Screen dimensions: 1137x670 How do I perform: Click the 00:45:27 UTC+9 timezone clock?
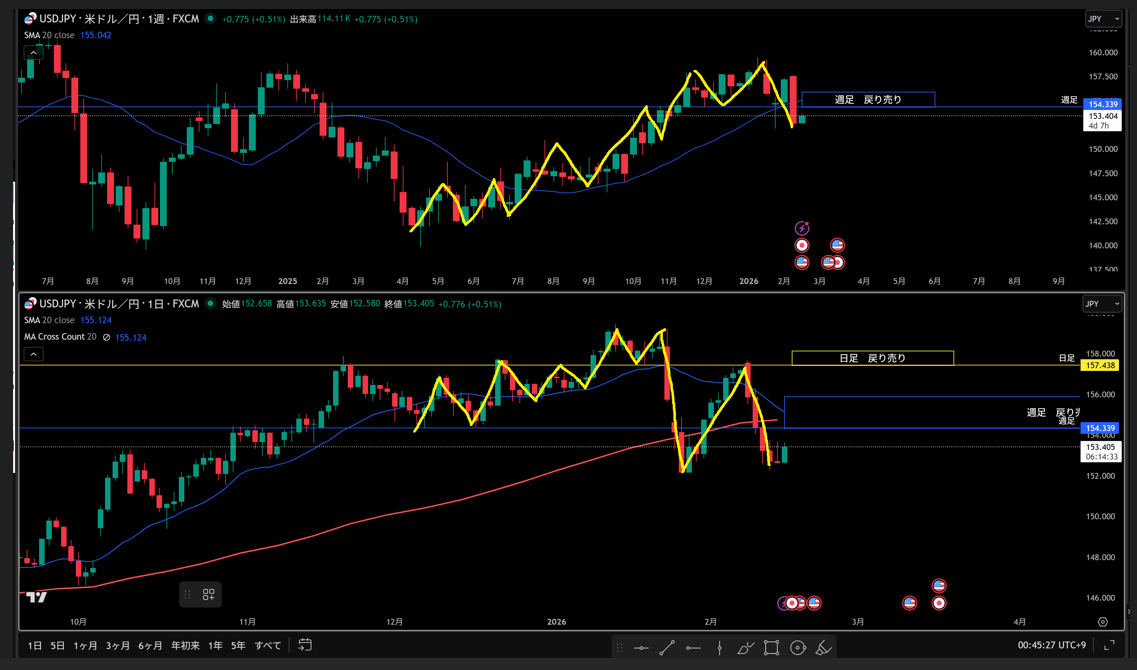coord(1050,646)
